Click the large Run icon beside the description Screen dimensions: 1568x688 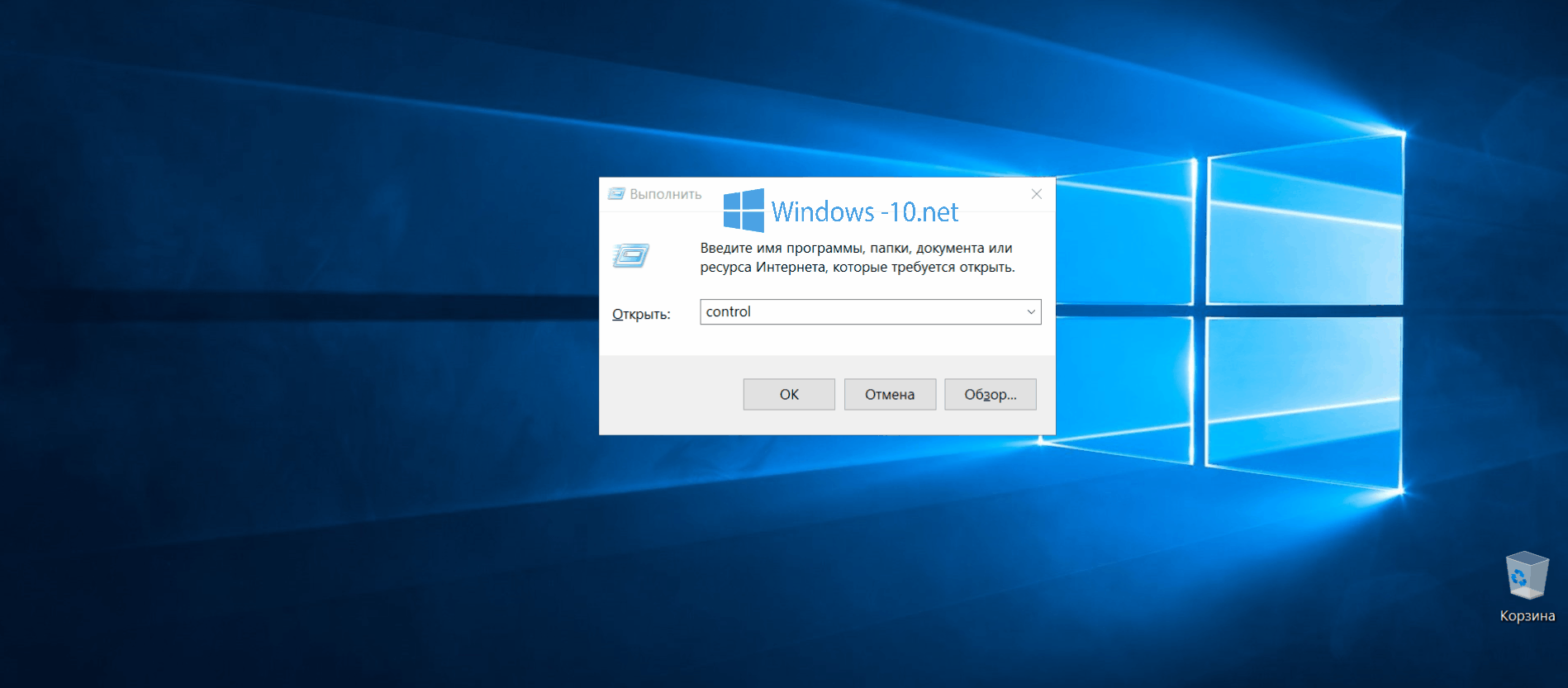pyautogui.click(x=631, y=256)
